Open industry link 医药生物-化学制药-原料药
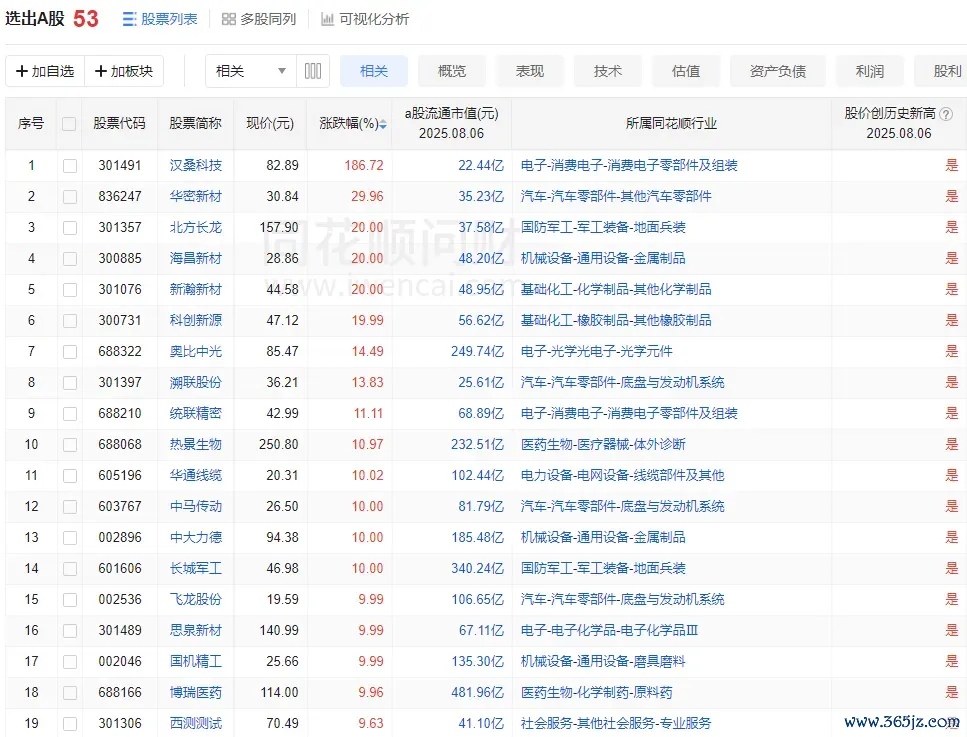 [x=596, y=692]
